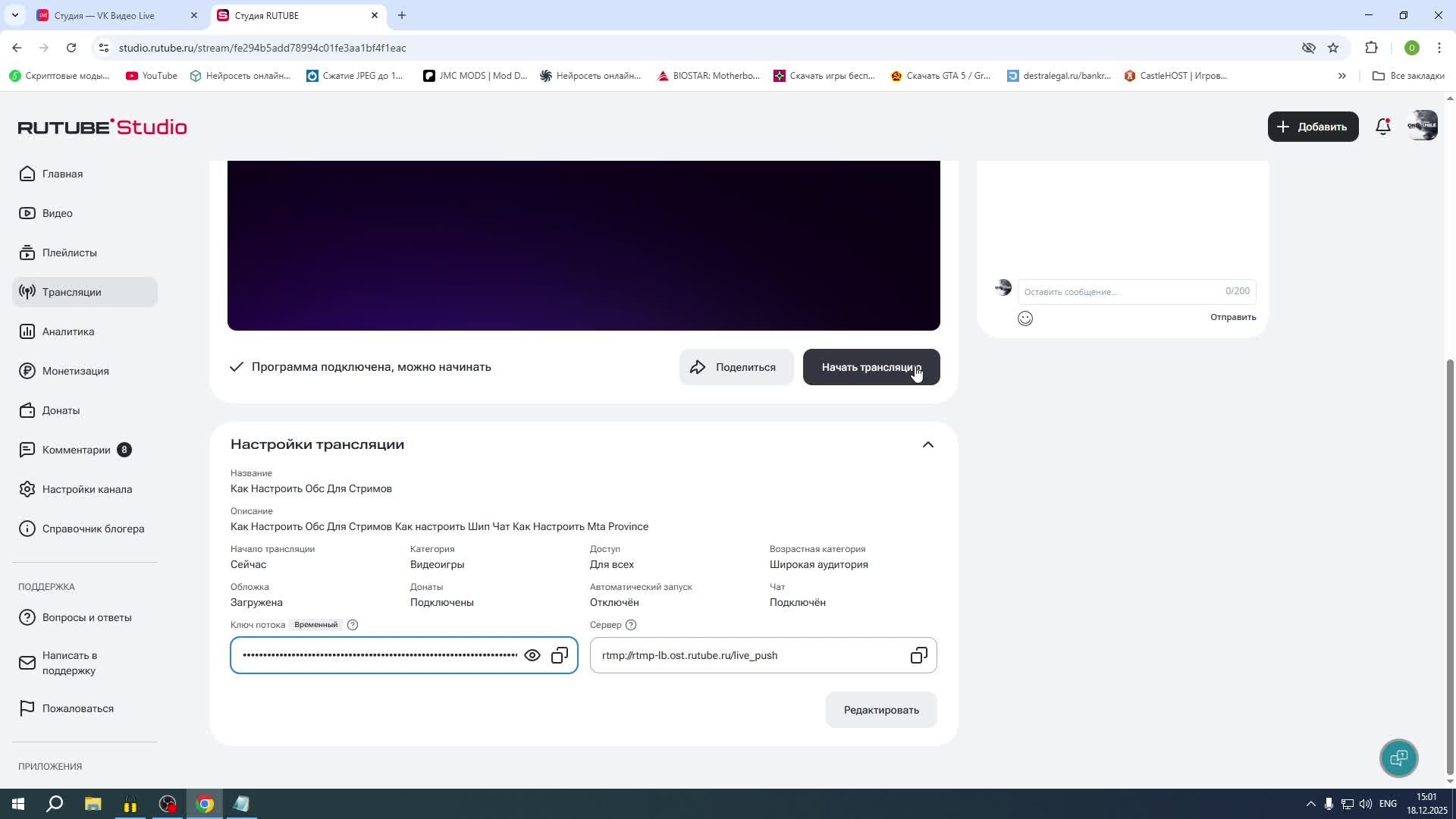The width and height of the screenshot is (1456, 819).
Task: Open Chrome extensions puzzle icon
Action: [x=1371, y=48]
